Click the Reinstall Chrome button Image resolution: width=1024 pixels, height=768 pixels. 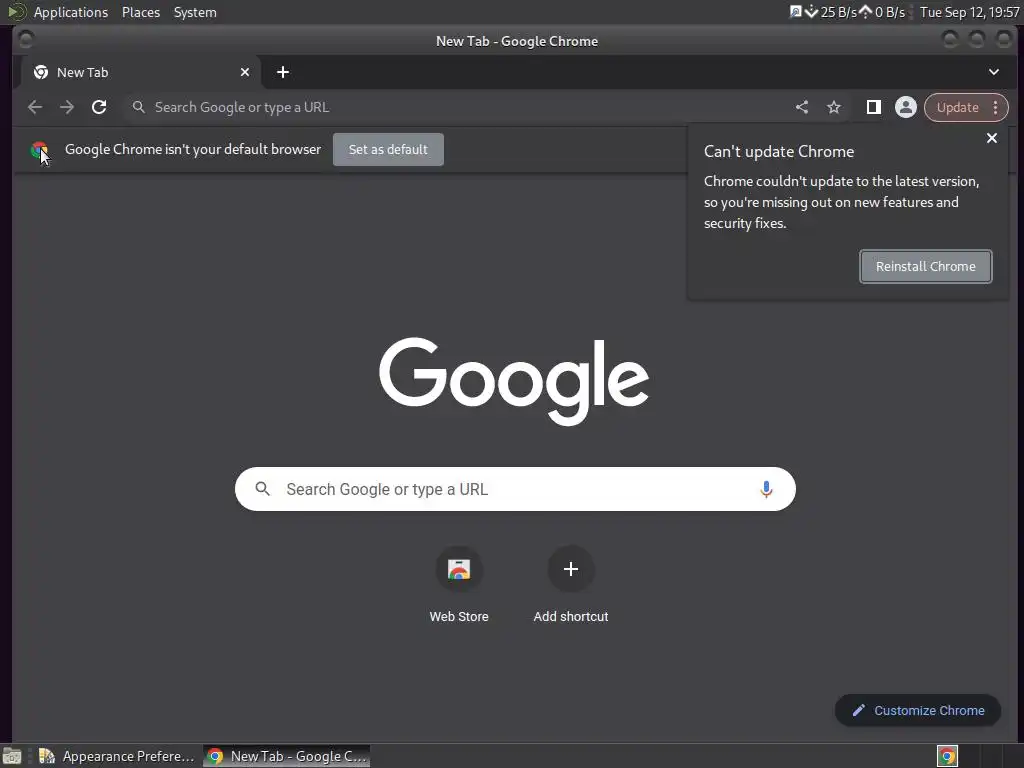(925, 266)
